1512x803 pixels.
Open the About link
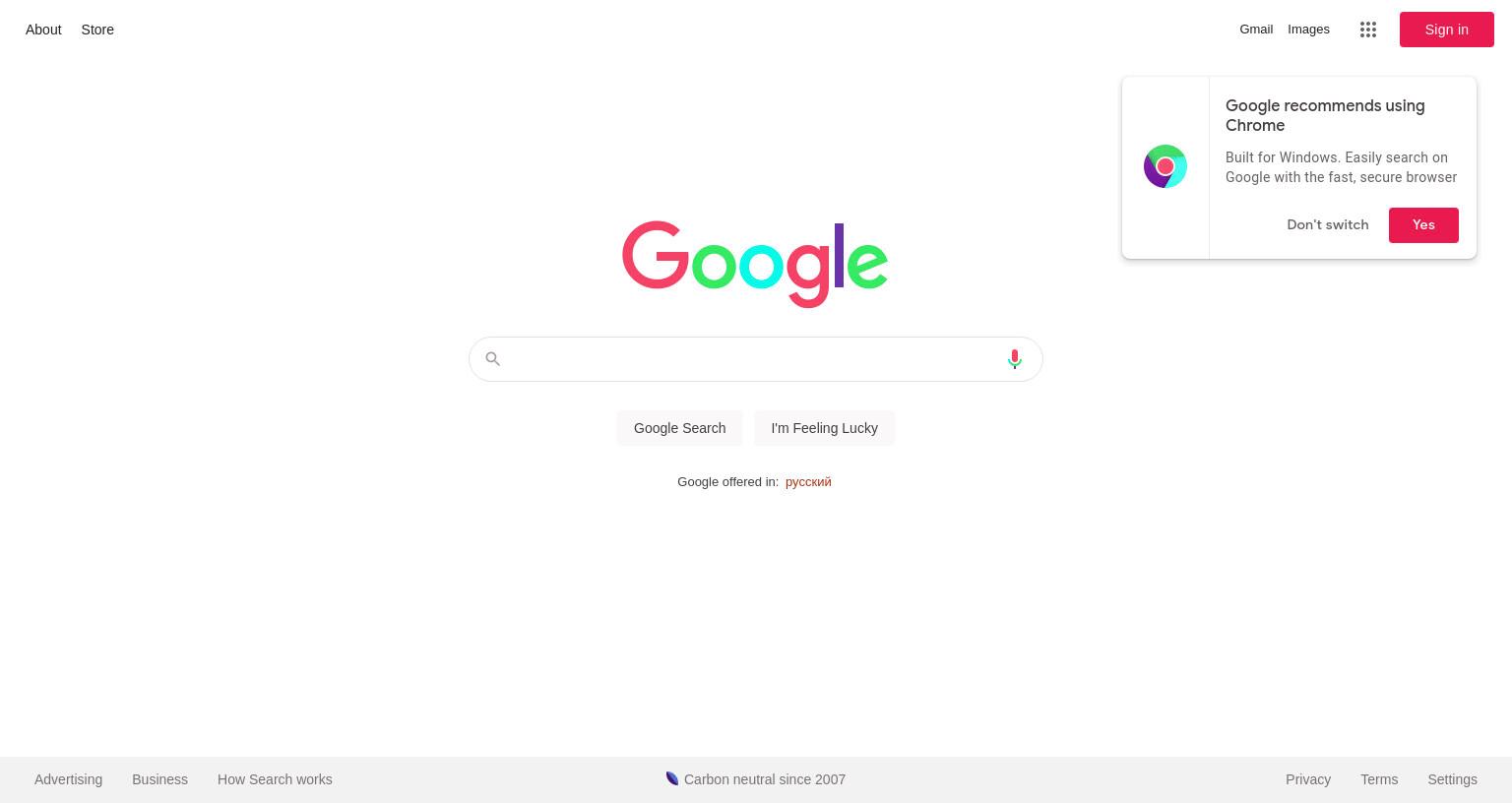point(43,30)
